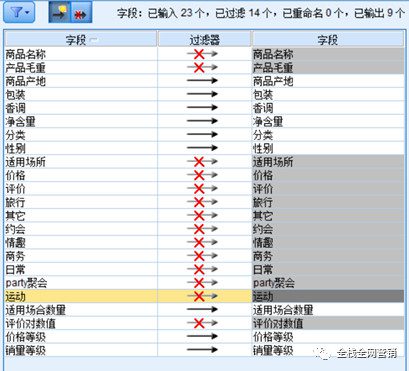Image resolution: width=409 pixels, height=371 pixels.
Task: Select input field 评价 in left column
Action: pos(80,189)
